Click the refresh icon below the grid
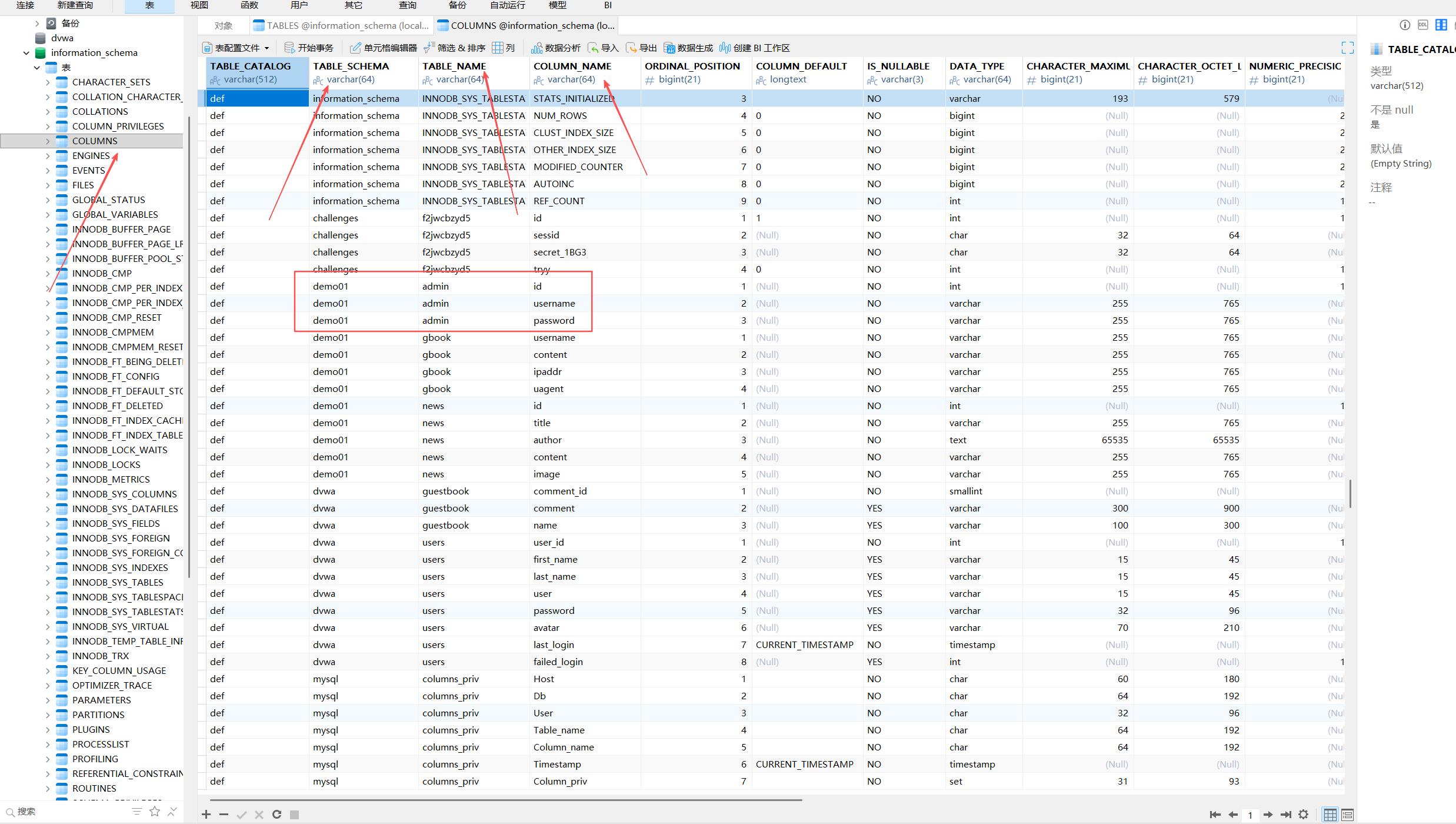Viewport: 1456px width, 824px height. 276,814
